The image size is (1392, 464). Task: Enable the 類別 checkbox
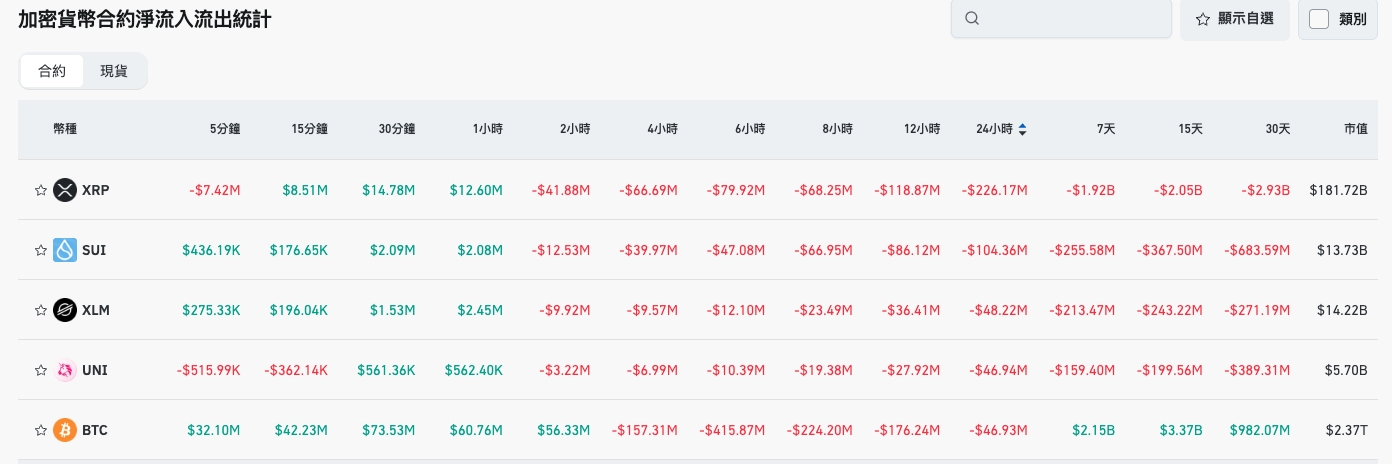click(x=1319, y=19)
